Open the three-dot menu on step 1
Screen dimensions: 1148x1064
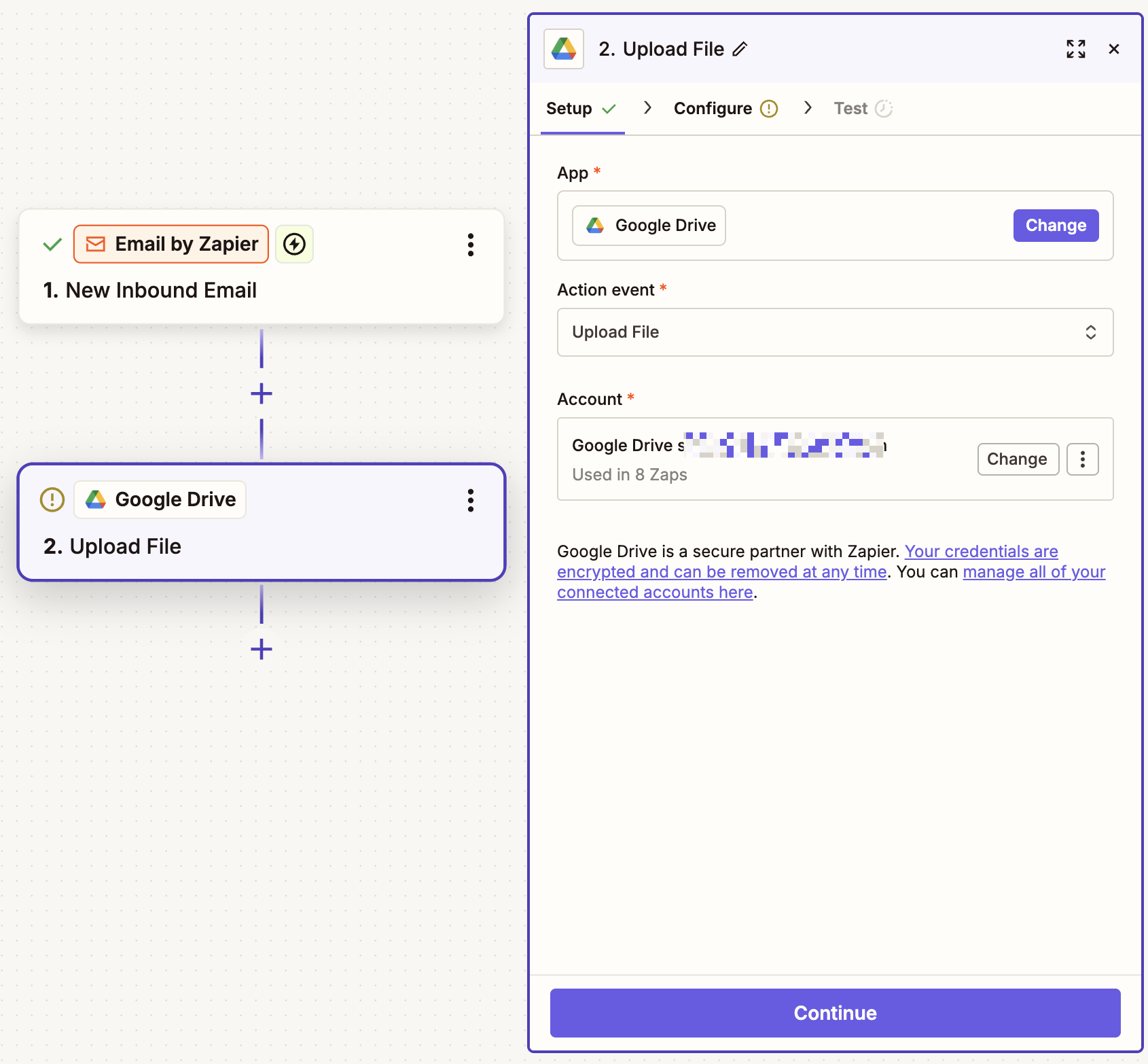point(471,245)
